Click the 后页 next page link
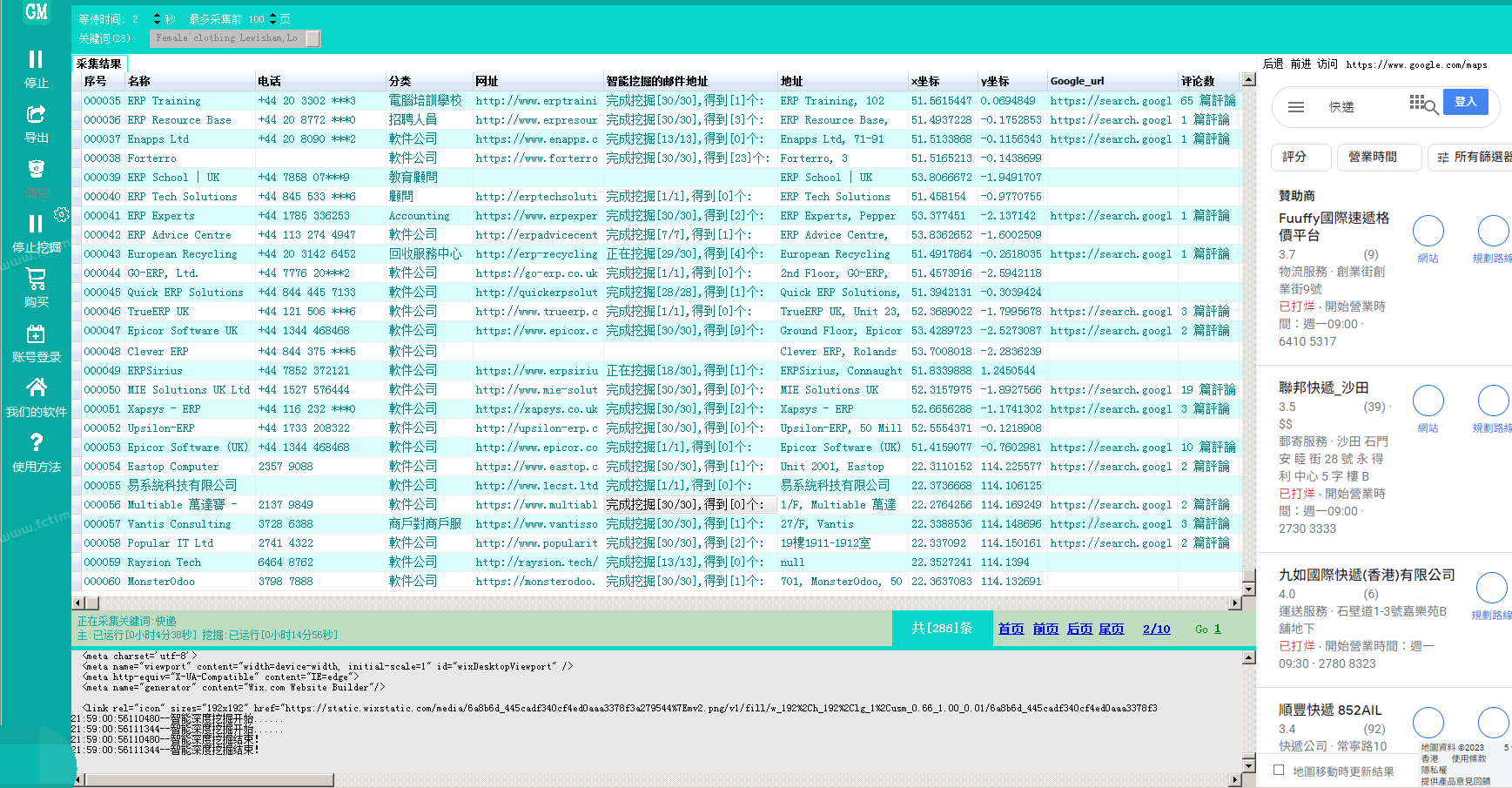This screenshot has height=788, width=1512. [x=1079, y=629]
